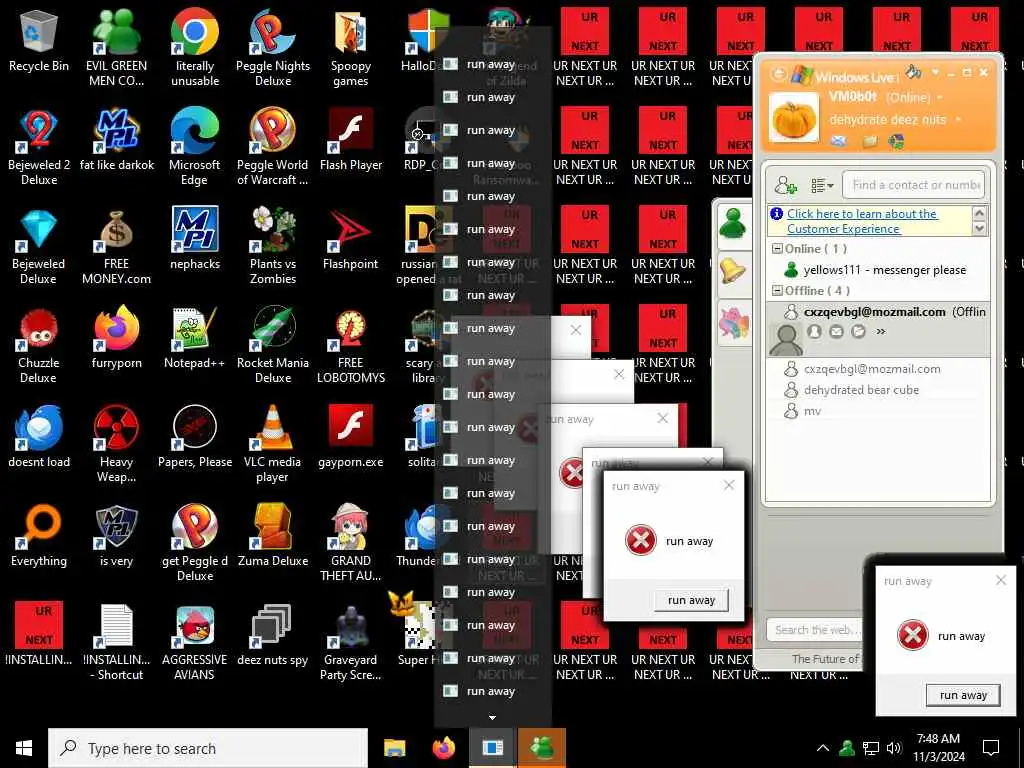Open Messenger's sharing folders icon
This screenshot has width=1024, height=768.
(x=869, y=140)
